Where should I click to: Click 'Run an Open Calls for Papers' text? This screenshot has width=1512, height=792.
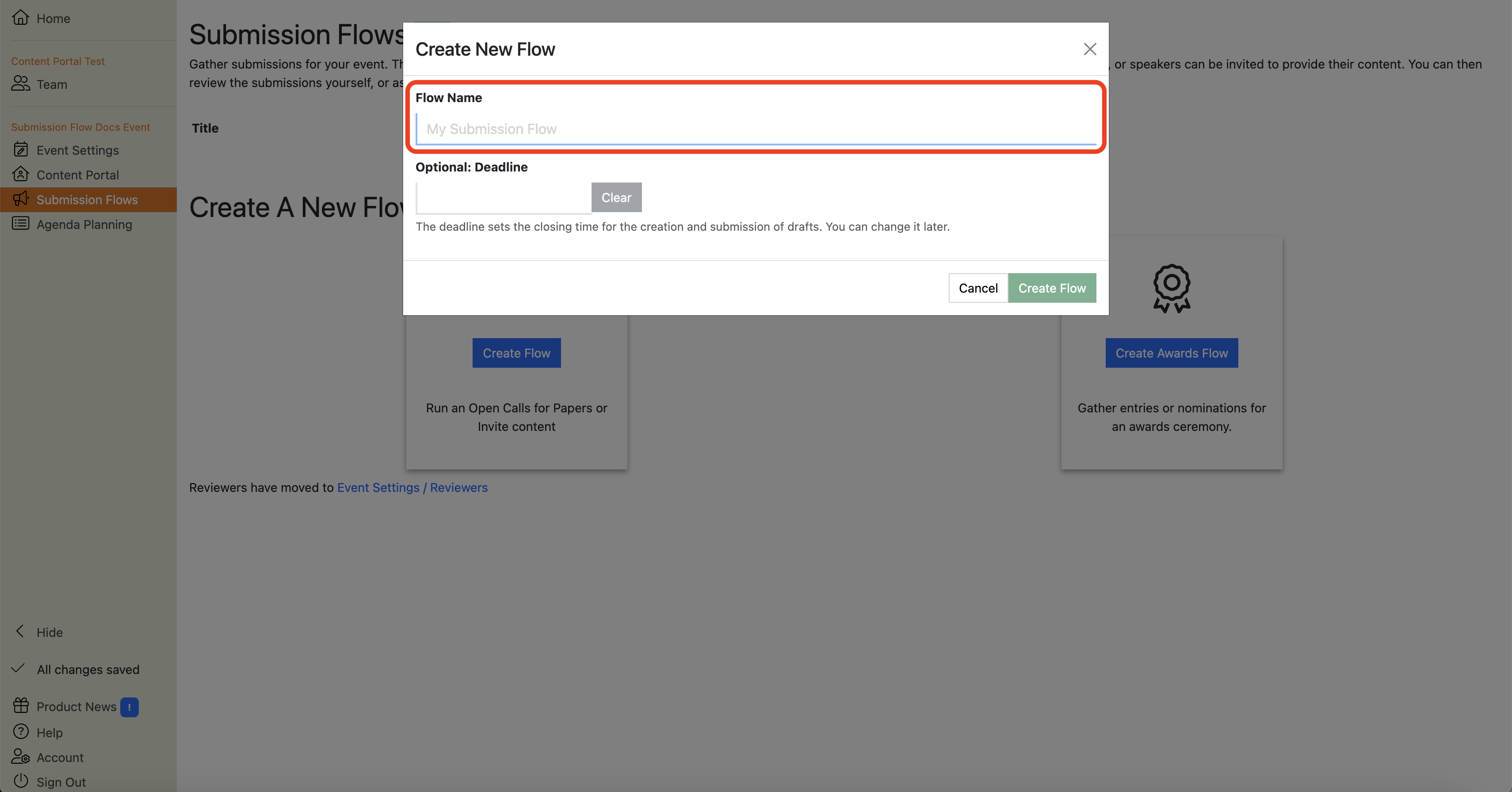(516, 417)
